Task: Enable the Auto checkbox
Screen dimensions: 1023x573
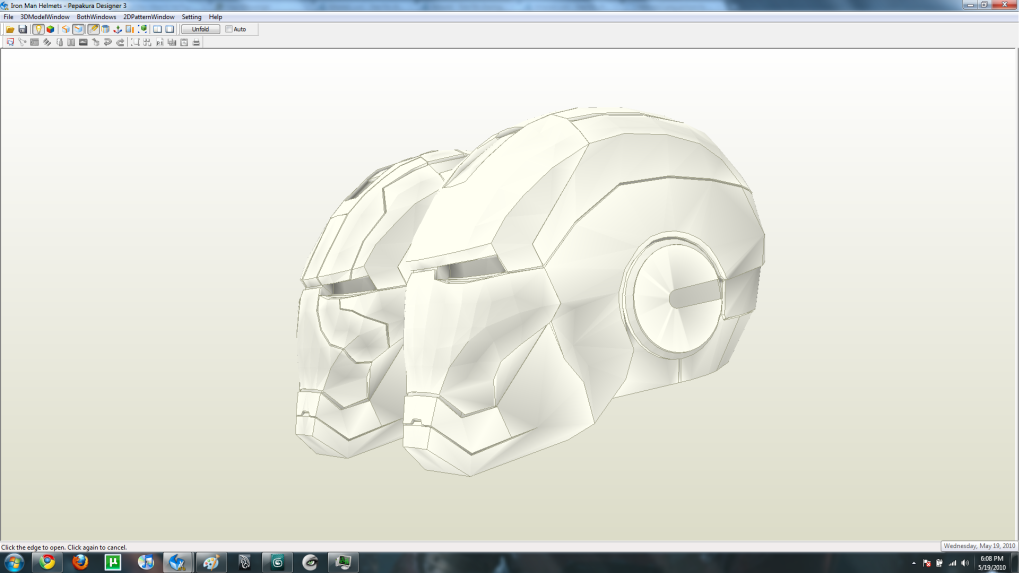Action: pos(229,29)
